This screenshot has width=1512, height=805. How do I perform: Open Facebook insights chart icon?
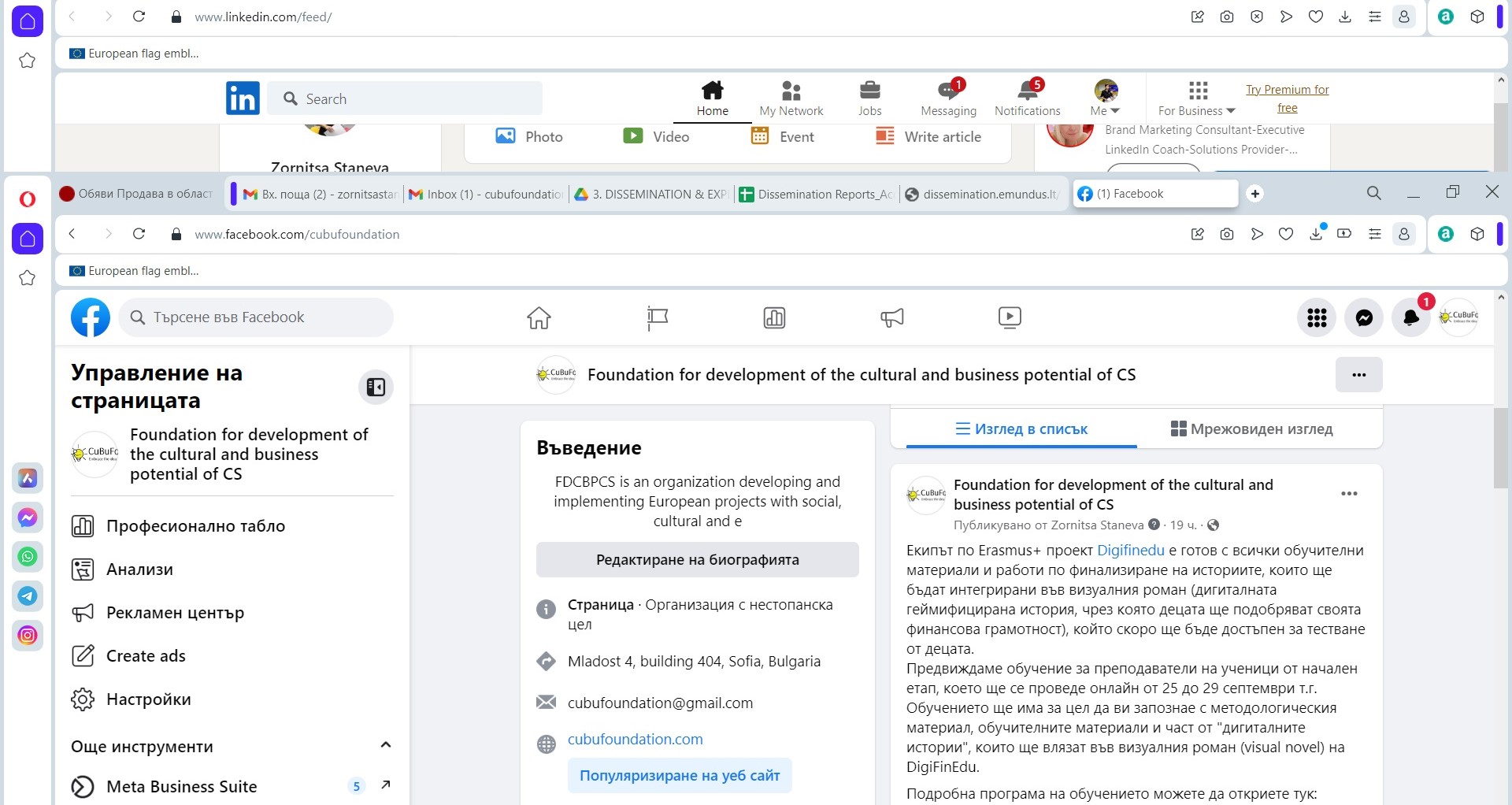[x=774, y=317]
